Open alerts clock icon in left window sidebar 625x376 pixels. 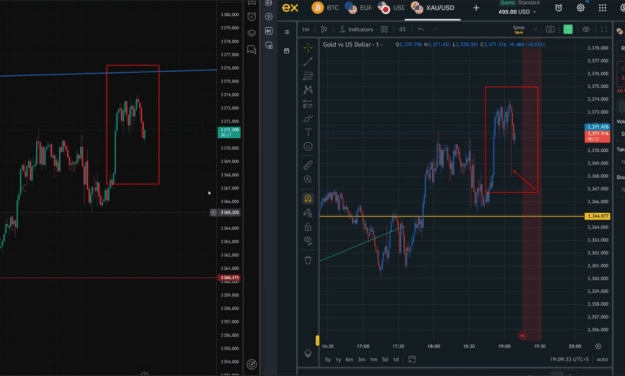pos(252,17)
